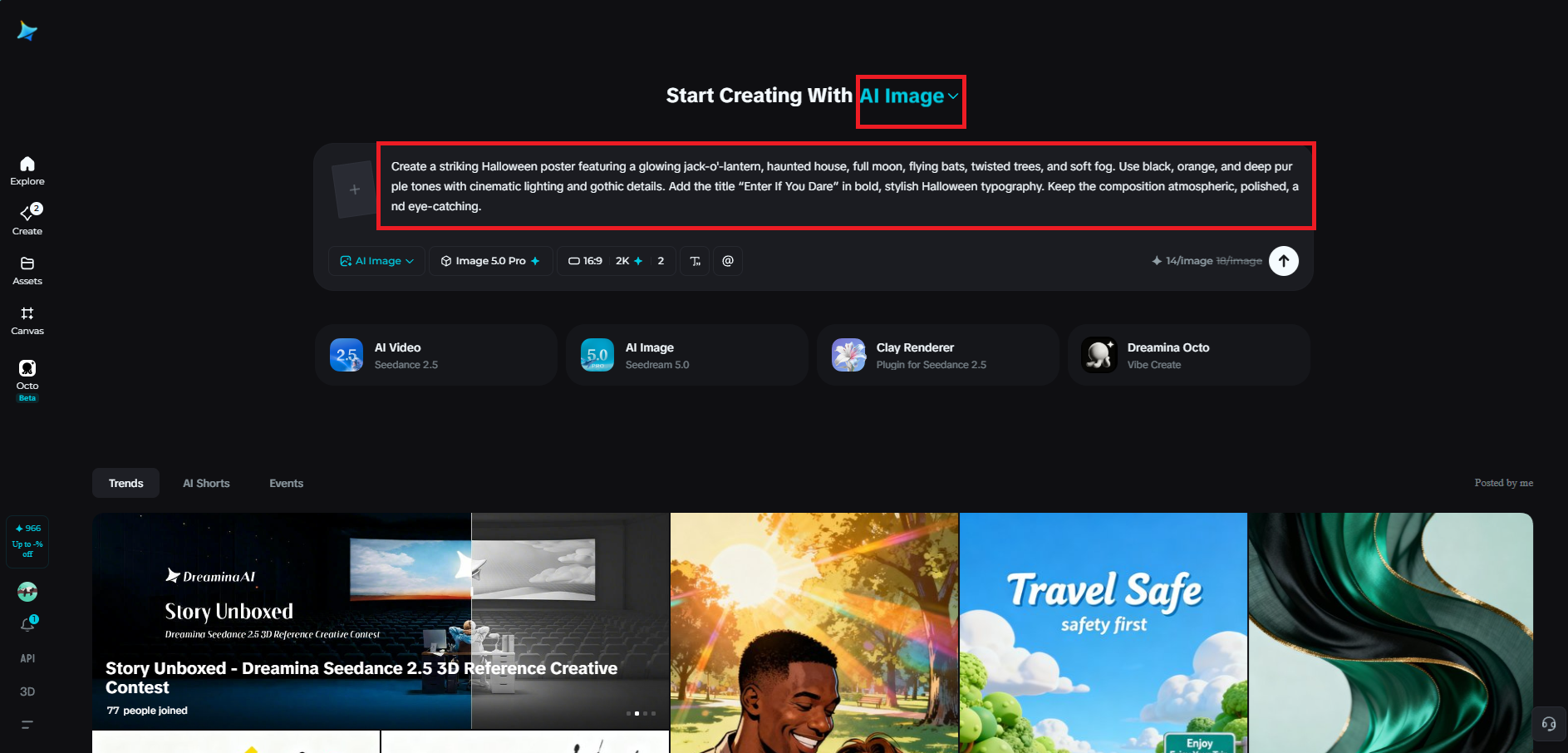The width and height of the screenshot is (1568, 753).
Task: Open the smiling man sunburst artwork
Action: tap(814, 632)
